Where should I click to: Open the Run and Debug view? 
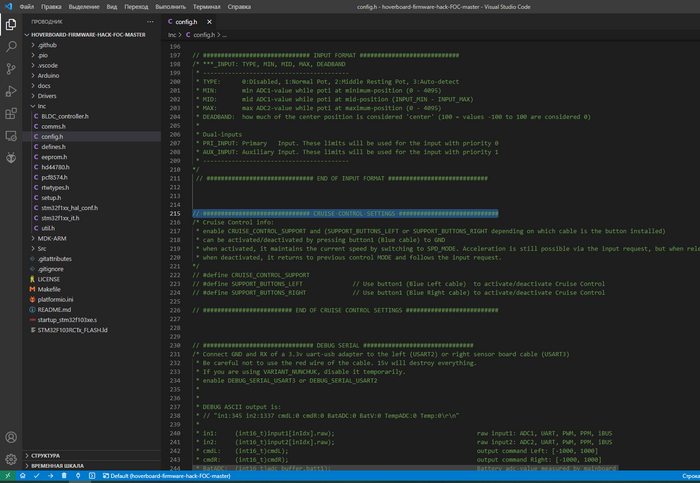pyautogui.click(x=11, y=92)
